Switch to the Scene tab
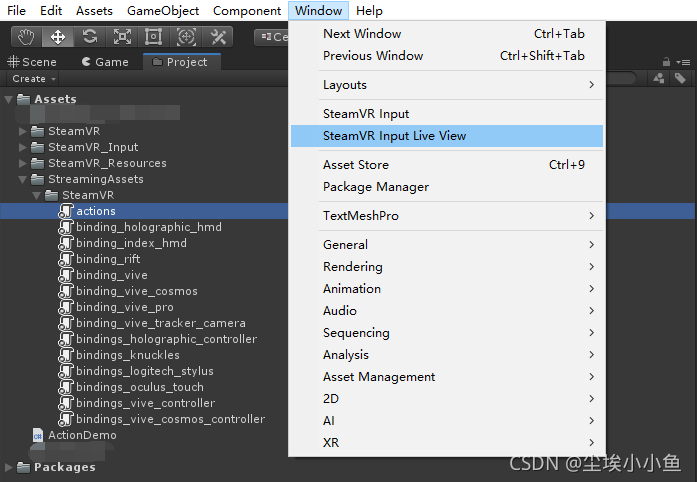 (x=32, y=62)
